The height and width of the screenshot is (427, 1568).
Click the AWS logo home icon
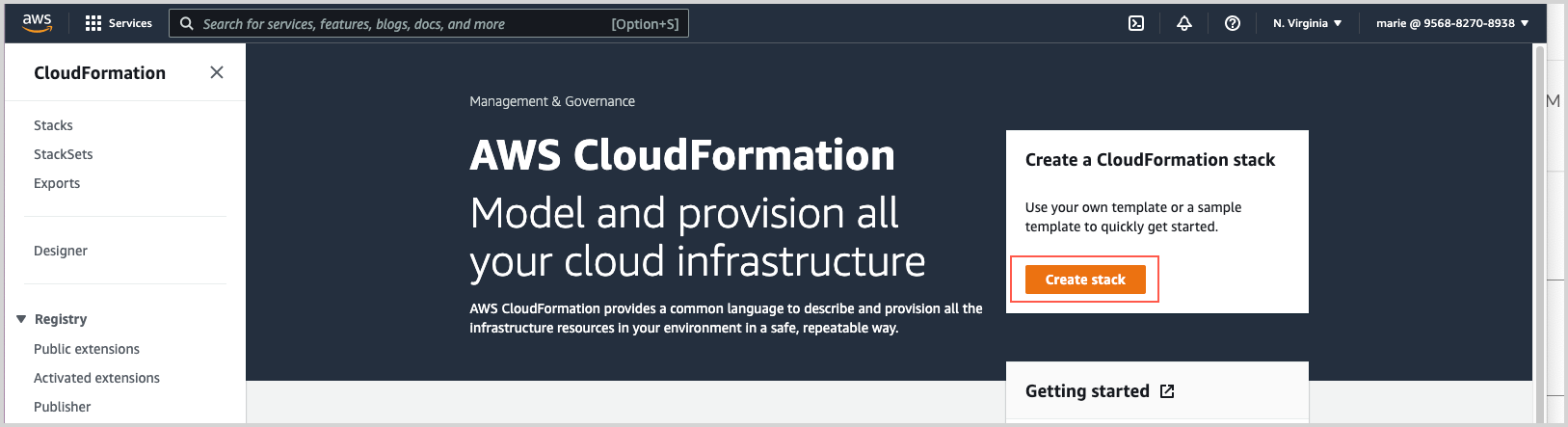[37, 23]
